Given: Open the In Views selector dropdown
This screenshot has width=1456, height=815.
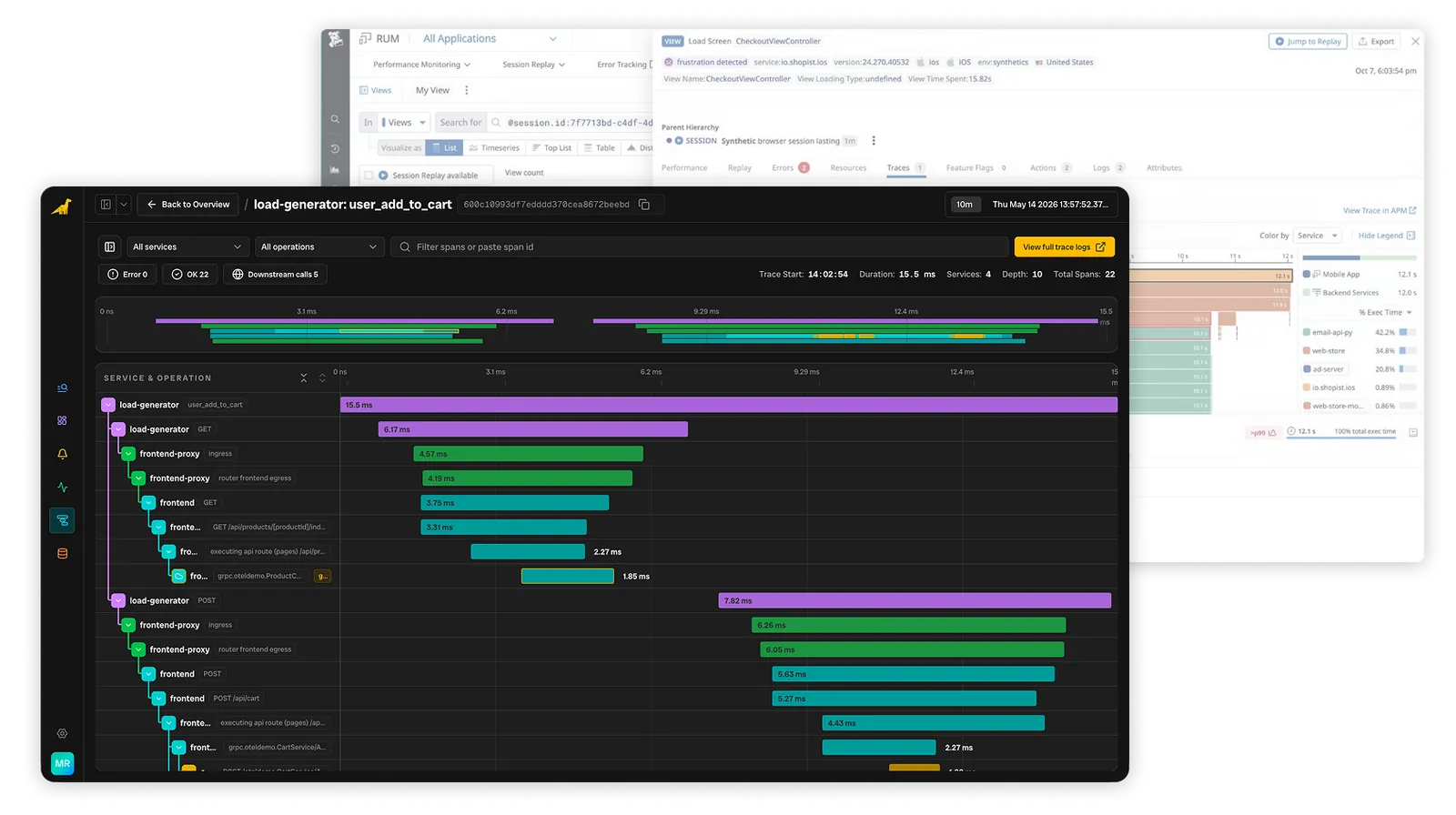Looking at the screenshot, I should (404, 123).
